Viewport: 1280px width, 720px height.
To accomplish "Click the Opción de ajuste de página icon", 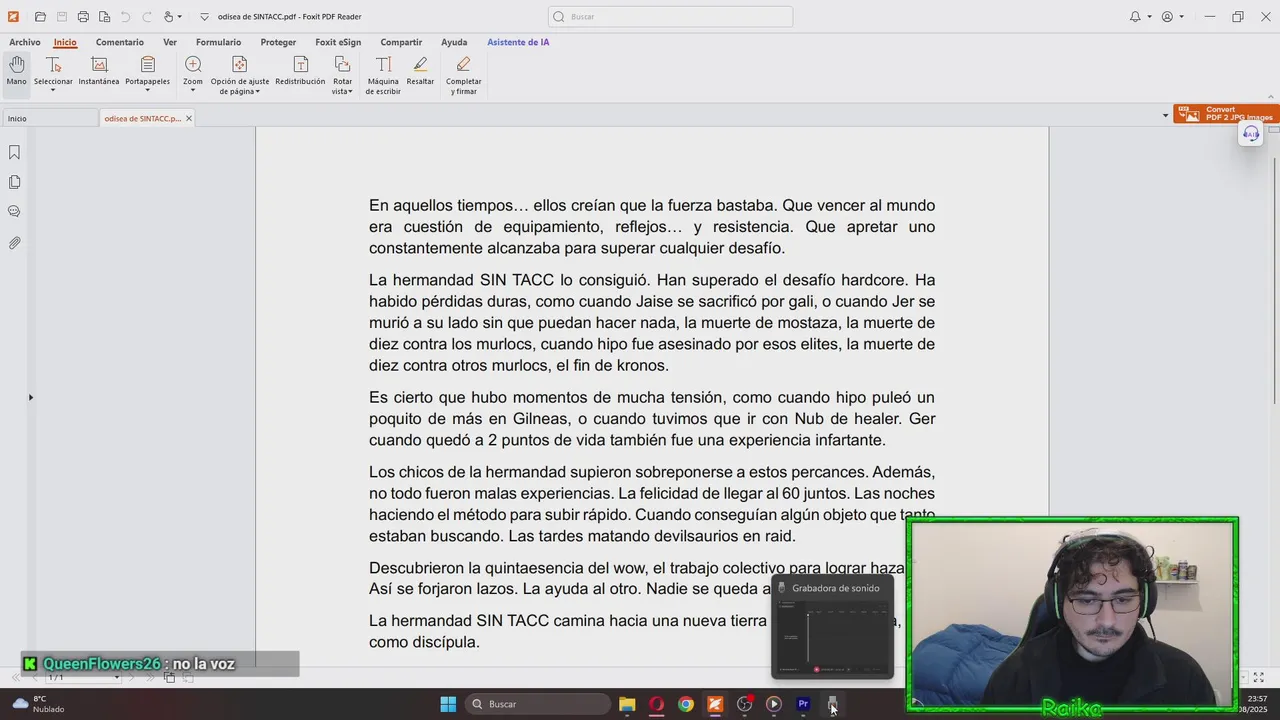I will (x=240, y=65).
